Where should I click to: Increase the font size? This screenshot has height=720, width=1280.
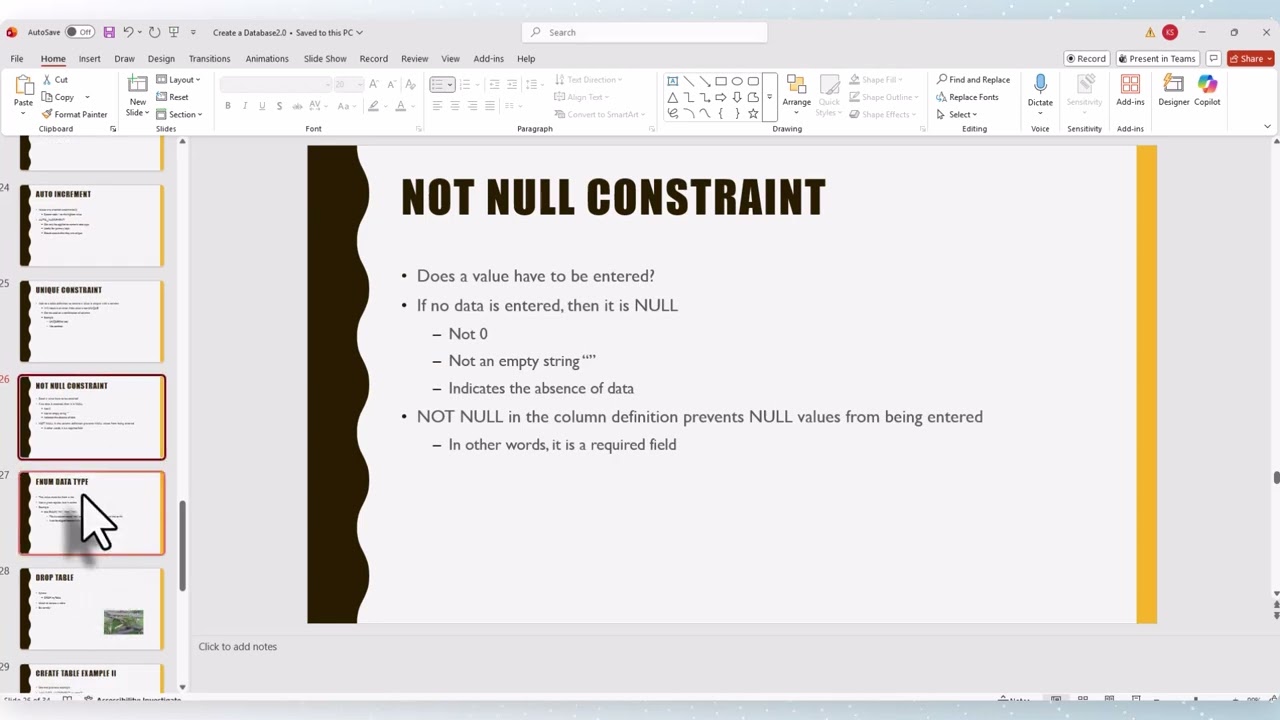coord(374,84)
